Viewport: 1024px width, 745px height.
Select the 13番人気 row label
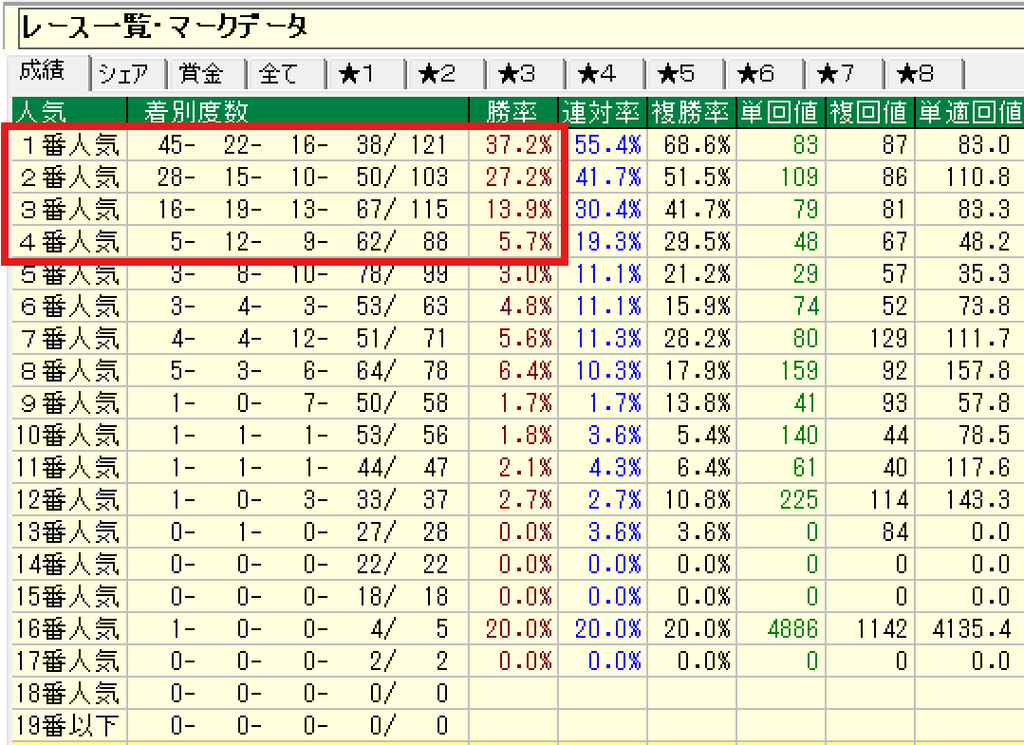[70, 533]
